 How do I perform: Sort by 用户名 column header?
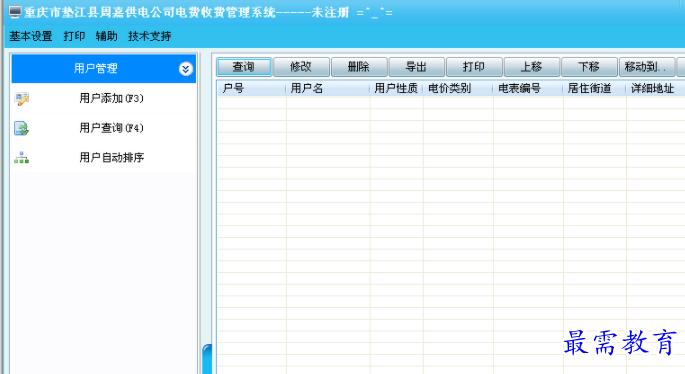pyautogui.click(x=328, y=89)
